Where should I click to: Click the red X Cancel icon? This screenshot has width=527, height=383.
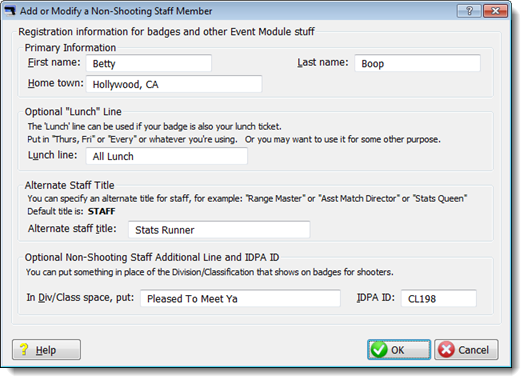[x=446, y=350]
